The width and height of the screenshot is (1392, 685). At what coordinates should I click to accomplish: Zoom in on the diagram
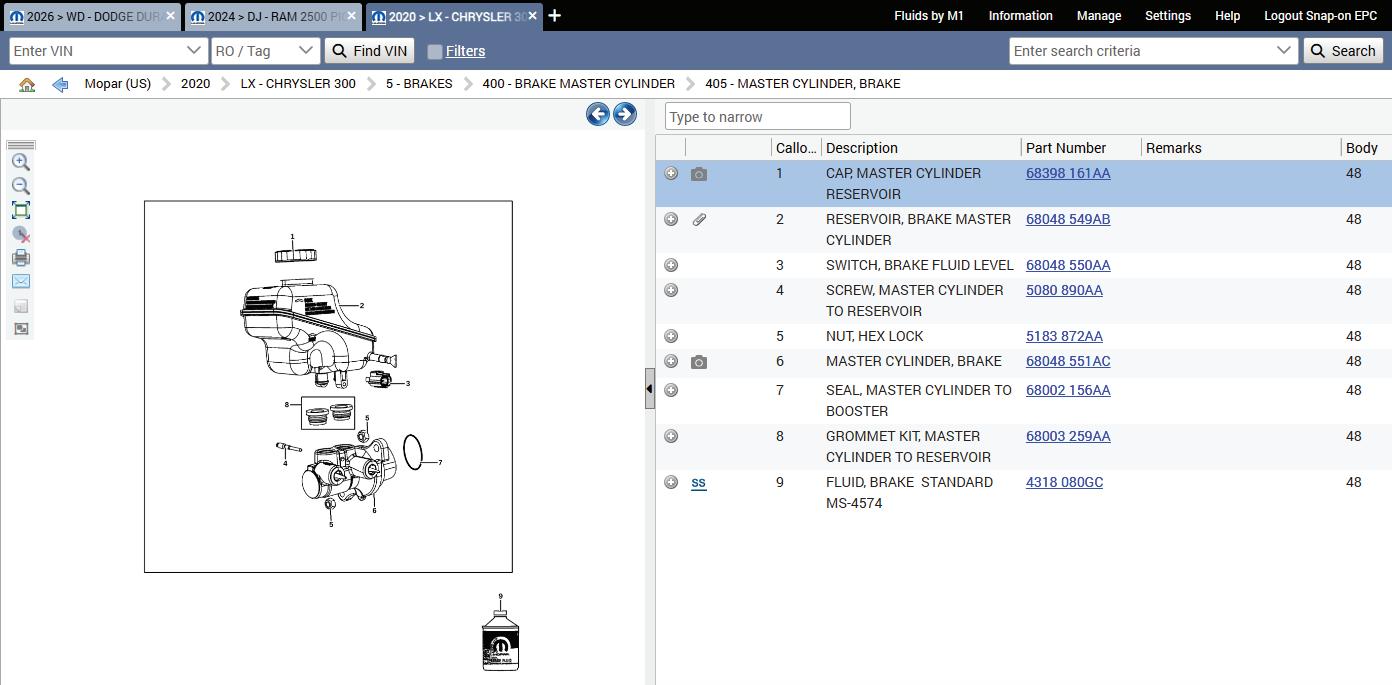(x=20, y=162)
